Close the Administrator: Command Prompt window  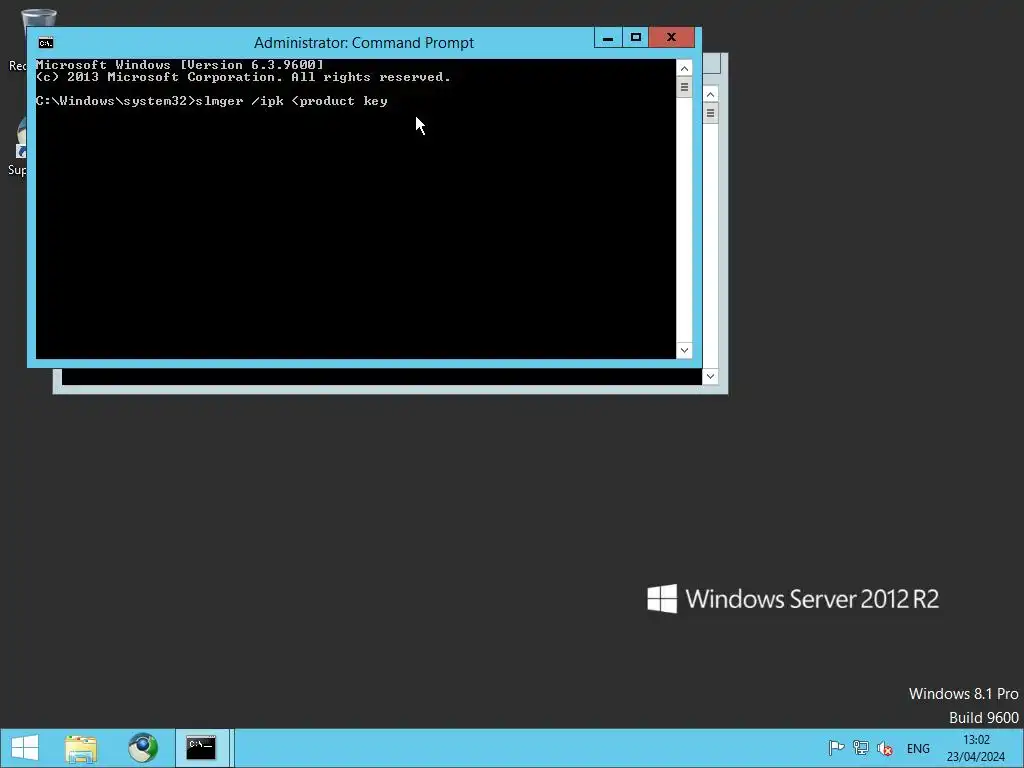[x=671, y=38]
